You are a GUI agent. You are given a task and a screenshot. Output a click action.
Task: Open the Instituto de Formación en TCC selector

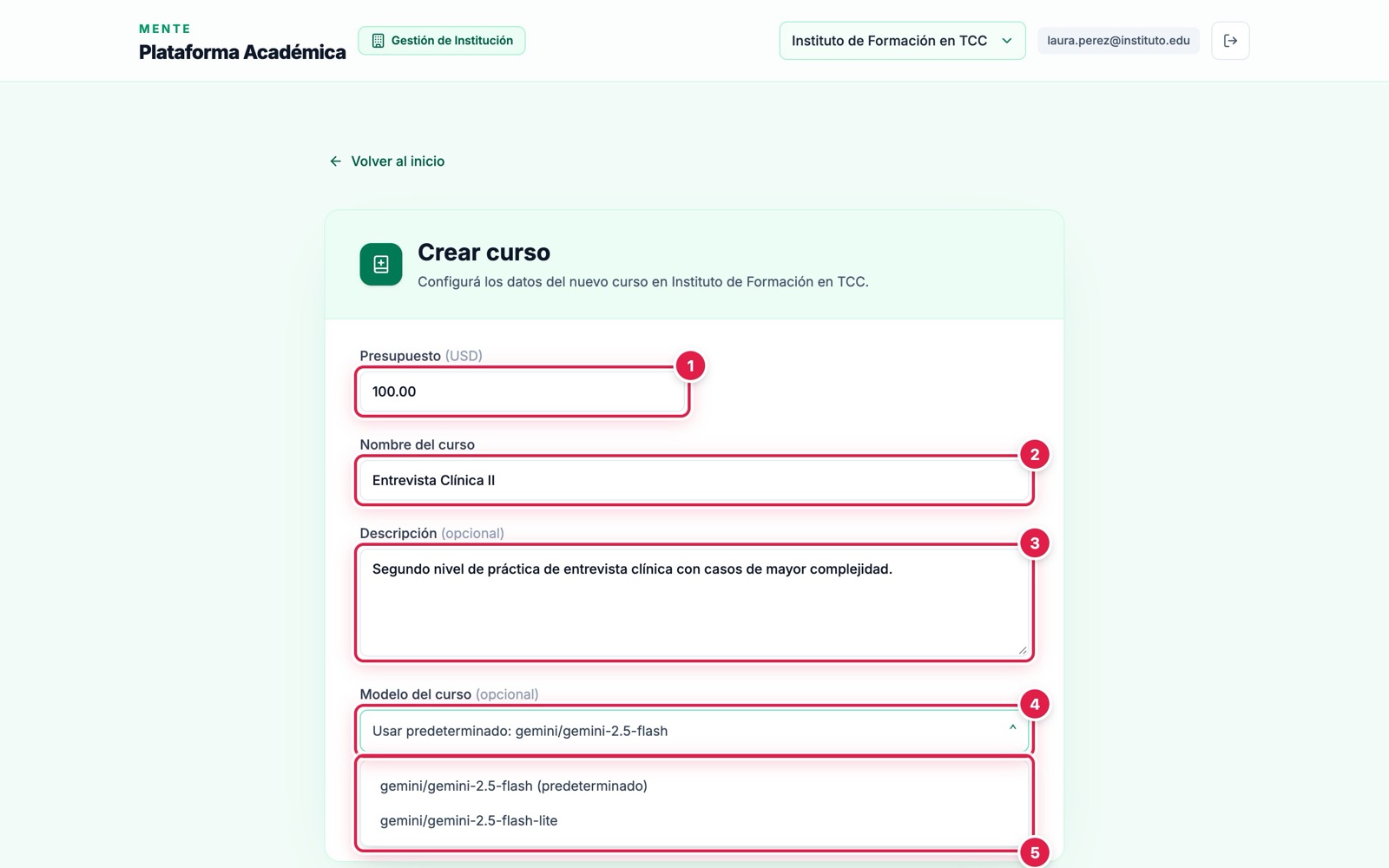click(x=902, y=41)
